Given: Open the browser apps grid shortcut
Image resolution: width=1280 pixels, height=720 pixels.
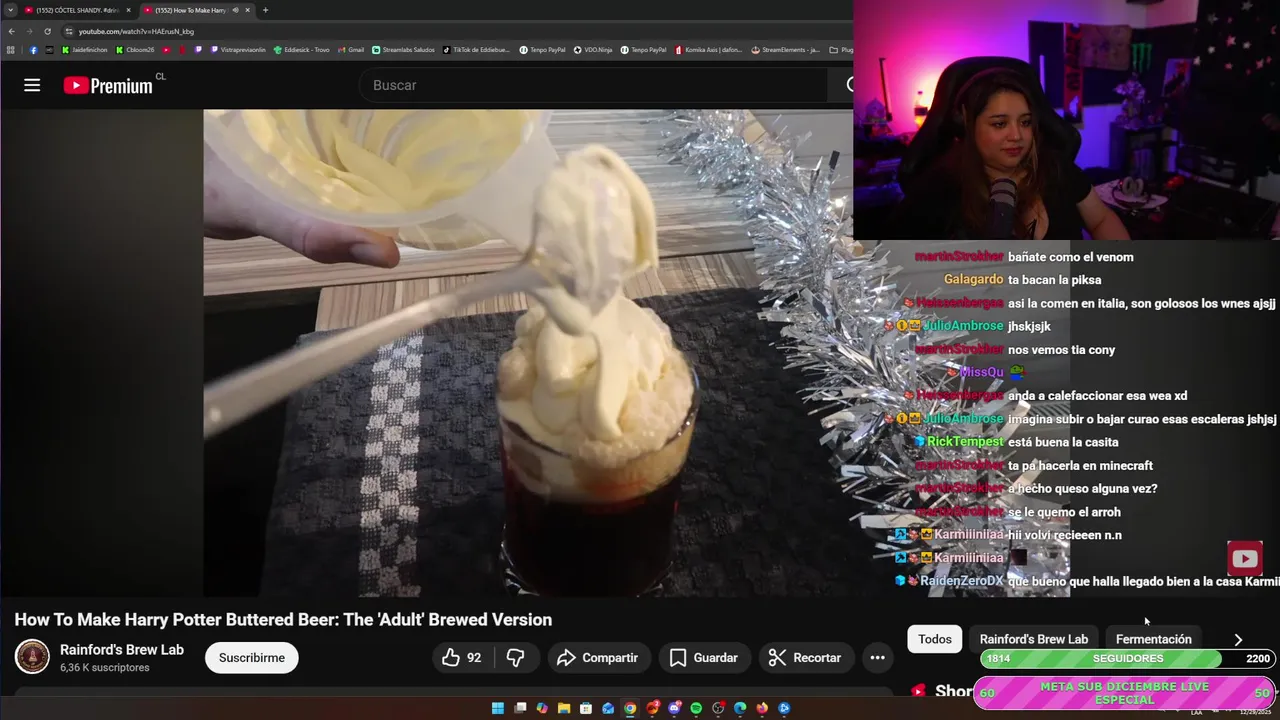Looking at the screenshot, I should tap(11, 49).
